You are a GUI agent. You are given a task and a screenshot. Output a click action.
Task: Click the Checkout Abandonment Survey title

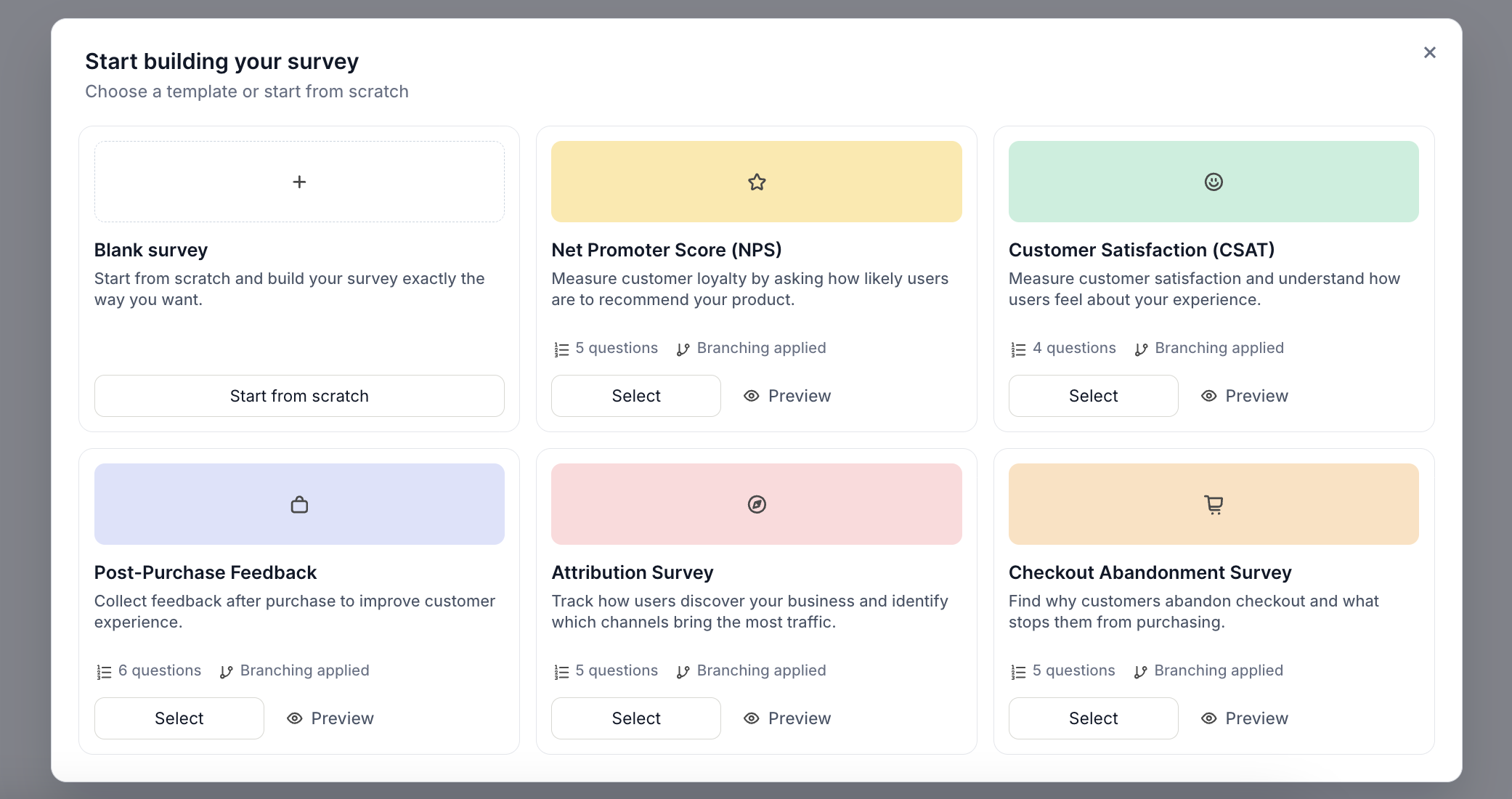click(x=1150, y=572)
